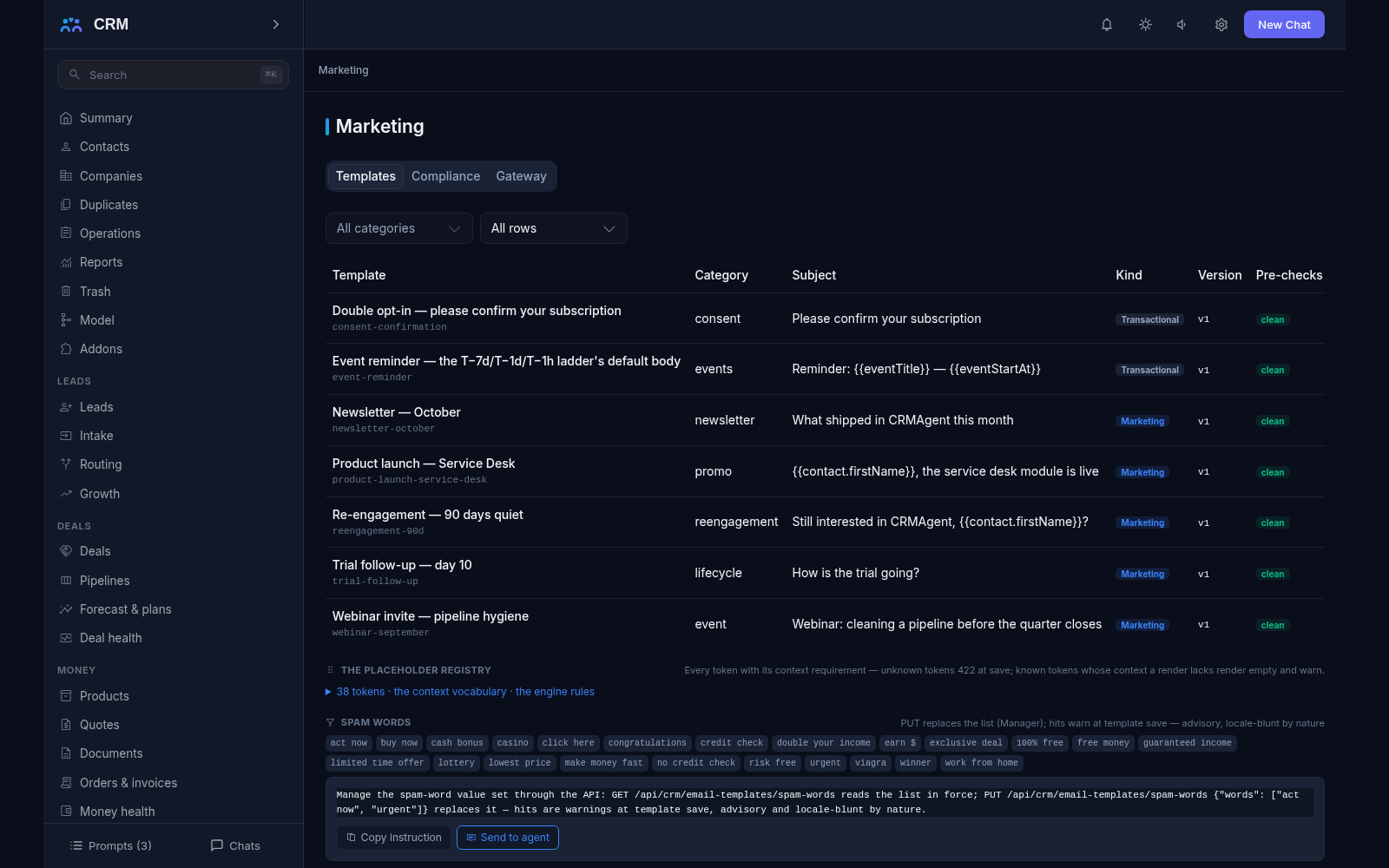Open the Newsletter — October template

[x=825, y=420]
